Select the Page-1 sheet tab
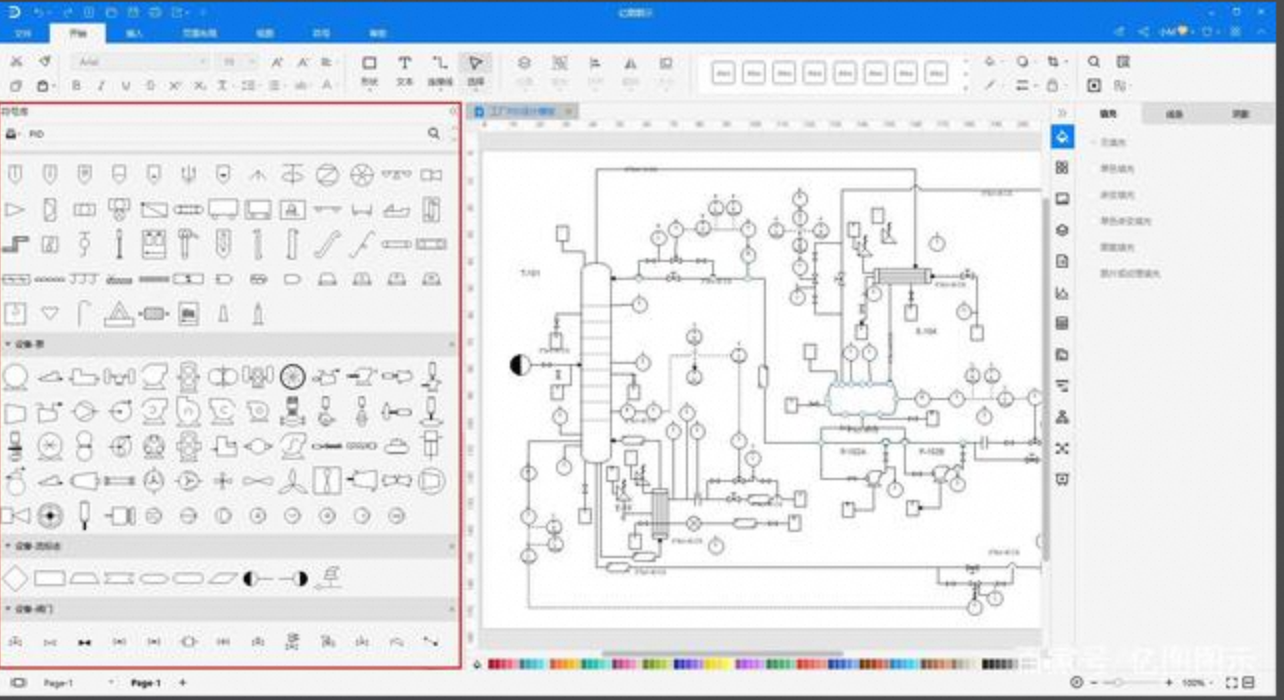Screen dimensions: 1284x700 click(x=145, y=683)
